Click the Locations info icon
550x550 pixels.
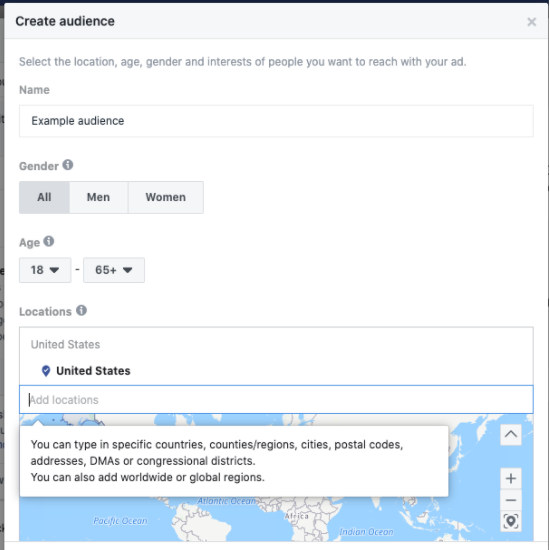point(81,310)
